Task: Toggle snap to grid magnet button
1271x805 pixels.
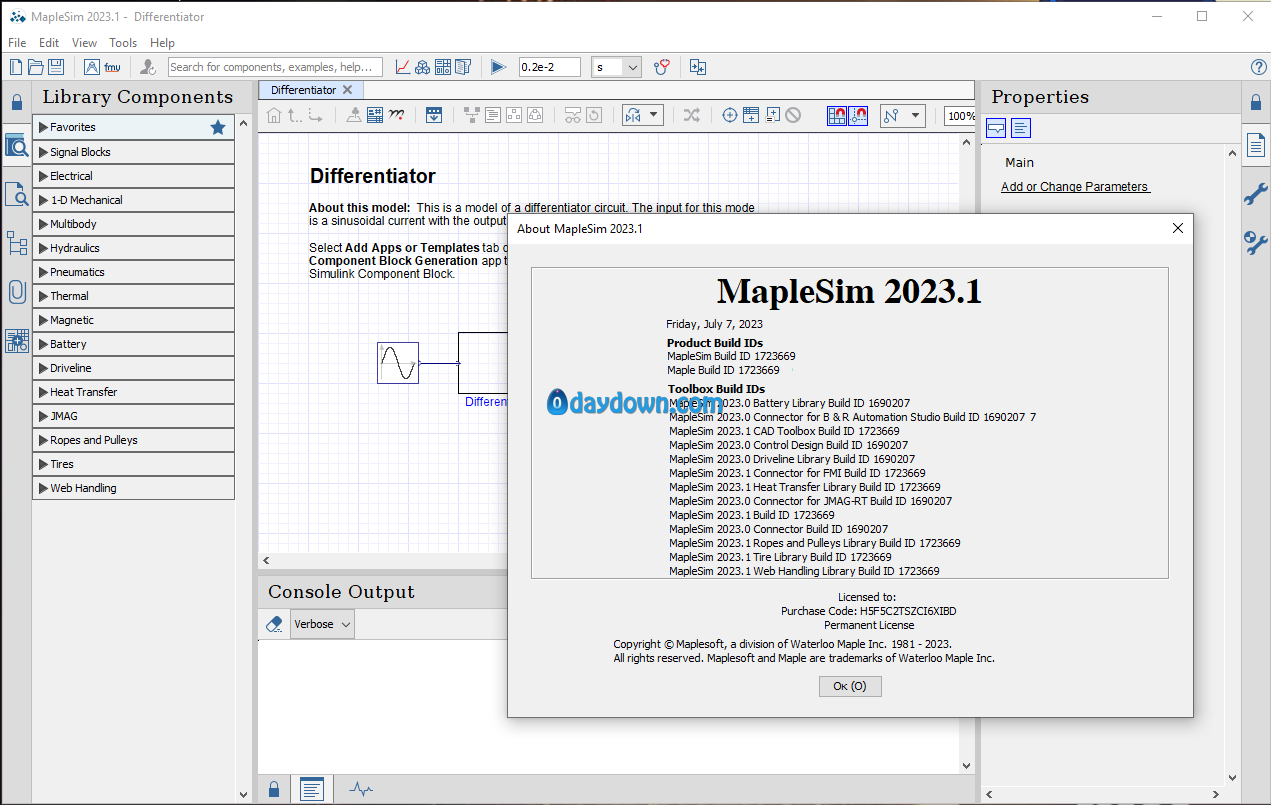Action: [x=837, y=115]
